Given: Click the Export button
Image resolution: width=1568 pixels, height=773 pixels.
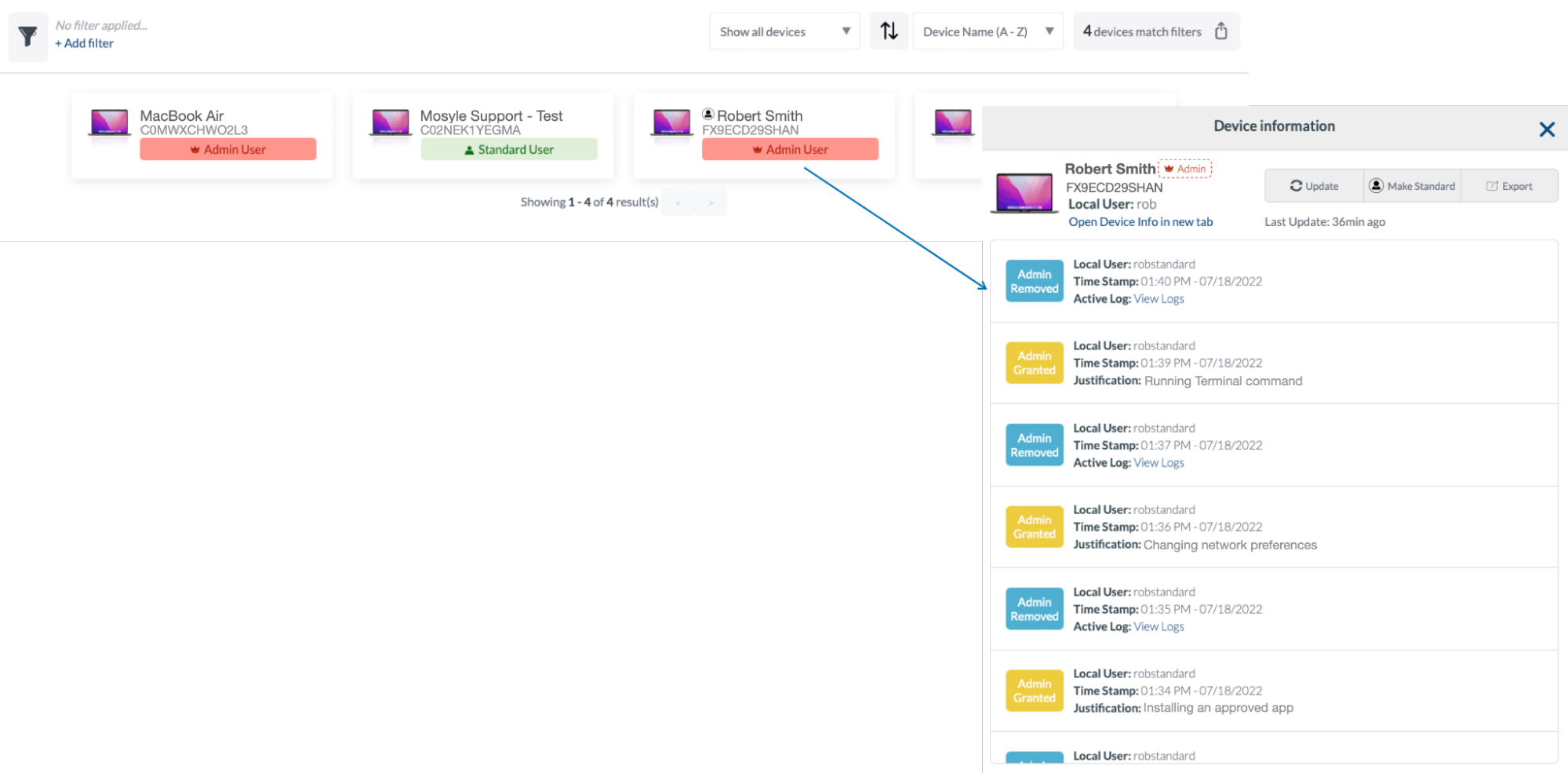Looking at the screenshot, I should (x=1508, y=186).
